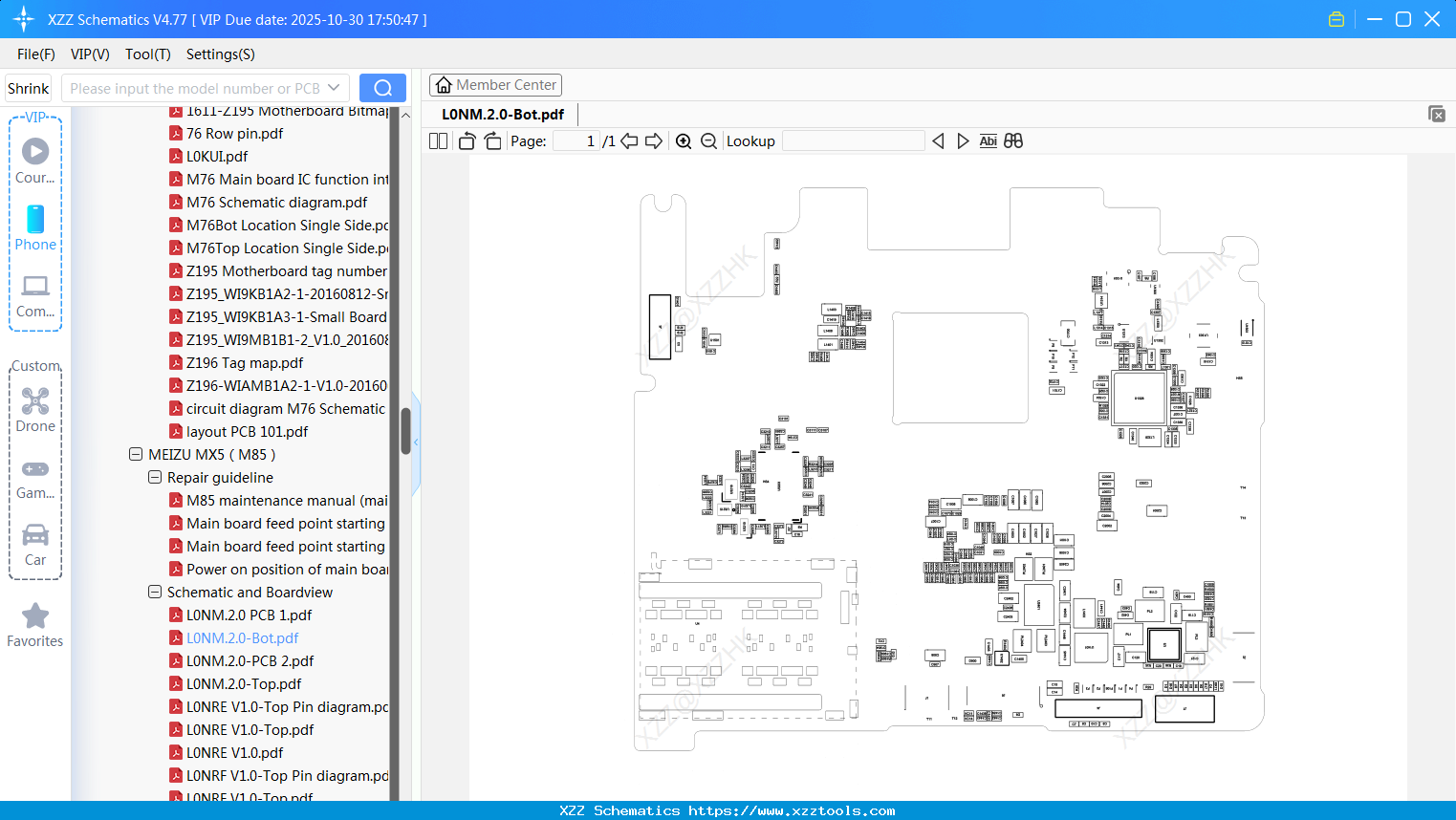
Task: Open the File(F) menu
Action: click(36, 54)
